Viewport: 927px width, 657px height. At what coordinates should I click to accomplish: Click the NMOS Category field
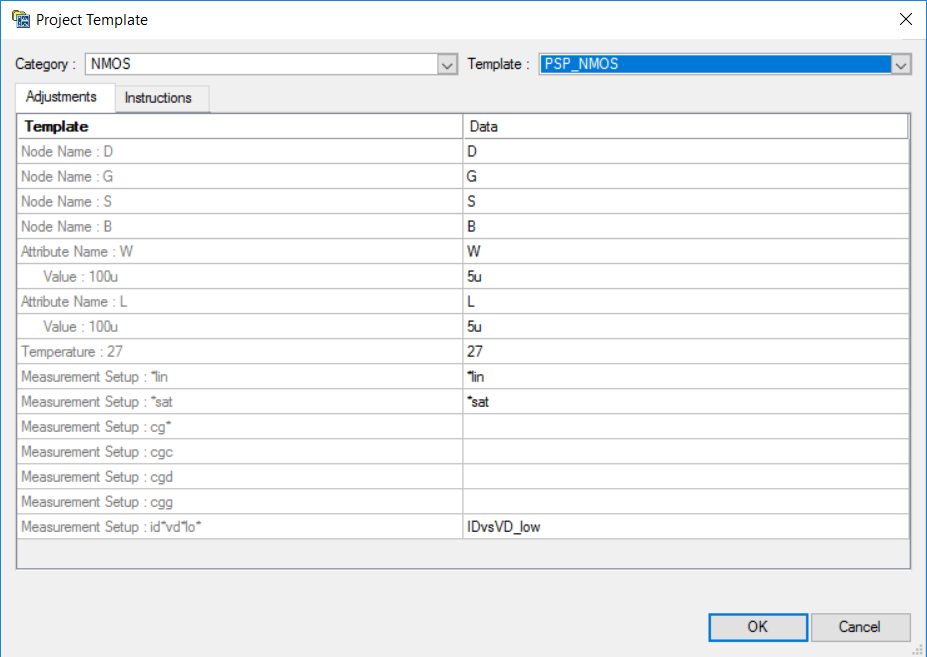point(262,64)
